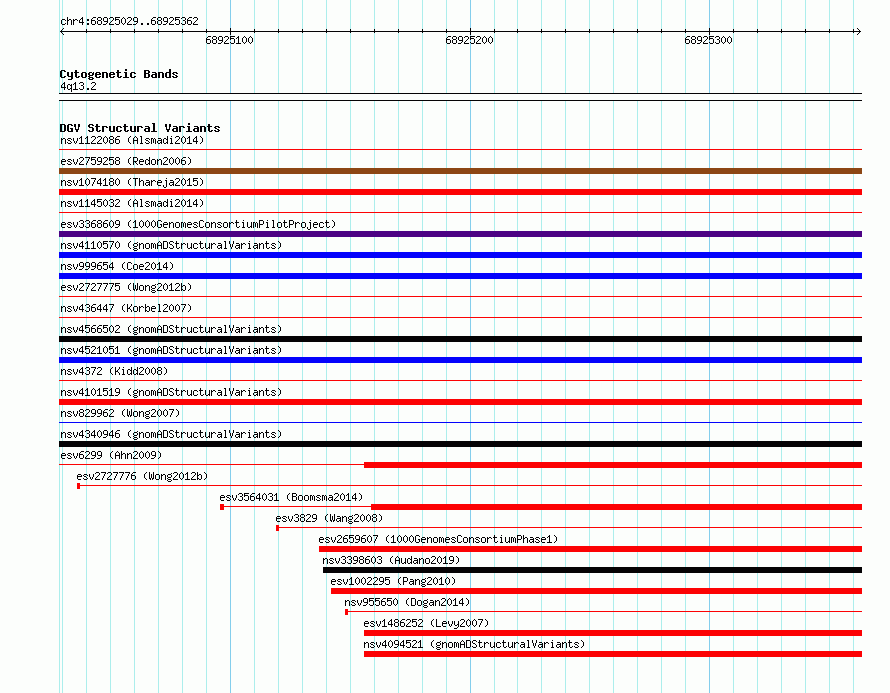Click esv3829 (Wang2008) label
This screenshot has width=890, height=693.
pos(329,518)
